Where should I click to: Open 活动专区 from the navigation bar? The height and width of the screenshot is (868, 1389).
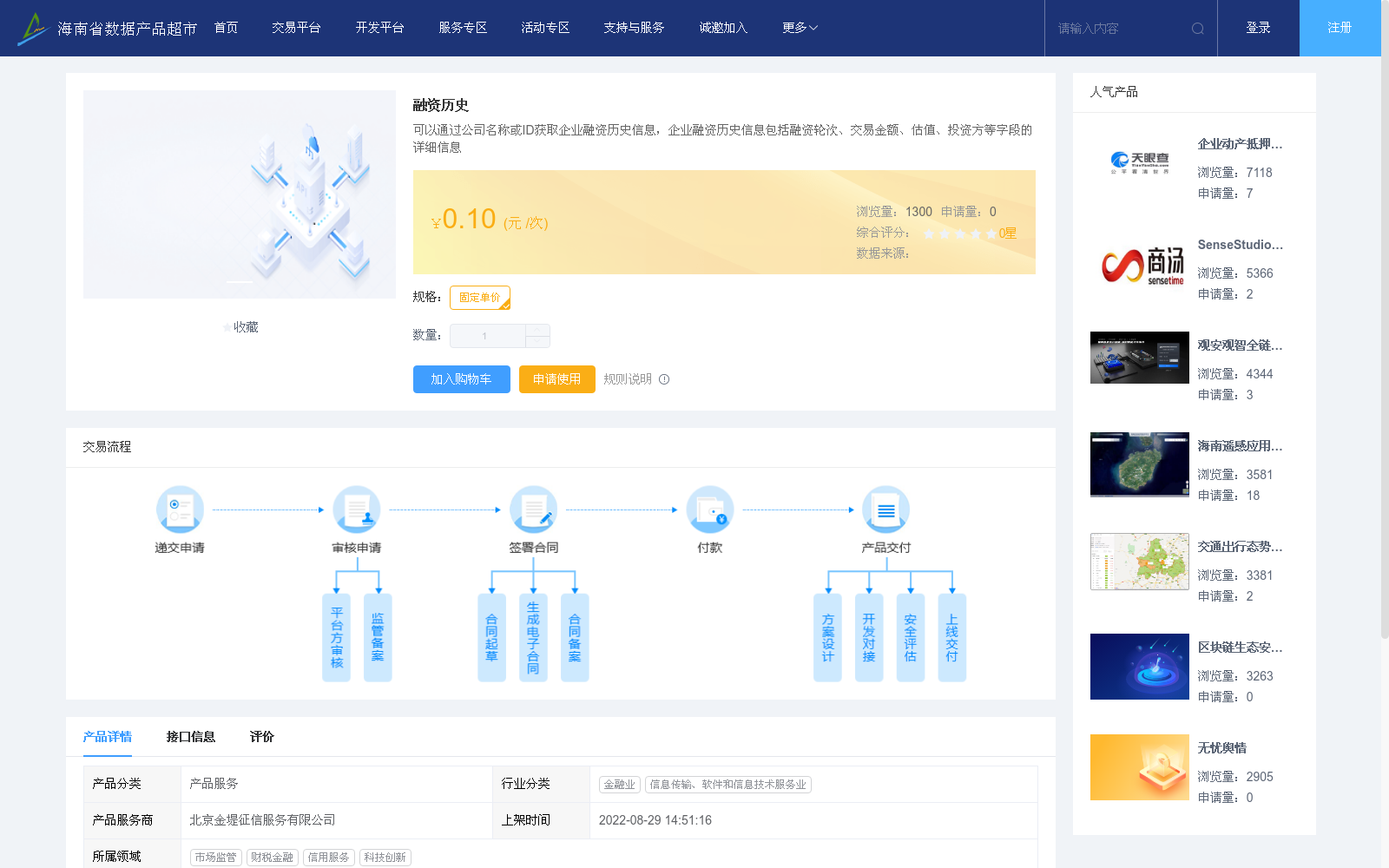point(545,28)
